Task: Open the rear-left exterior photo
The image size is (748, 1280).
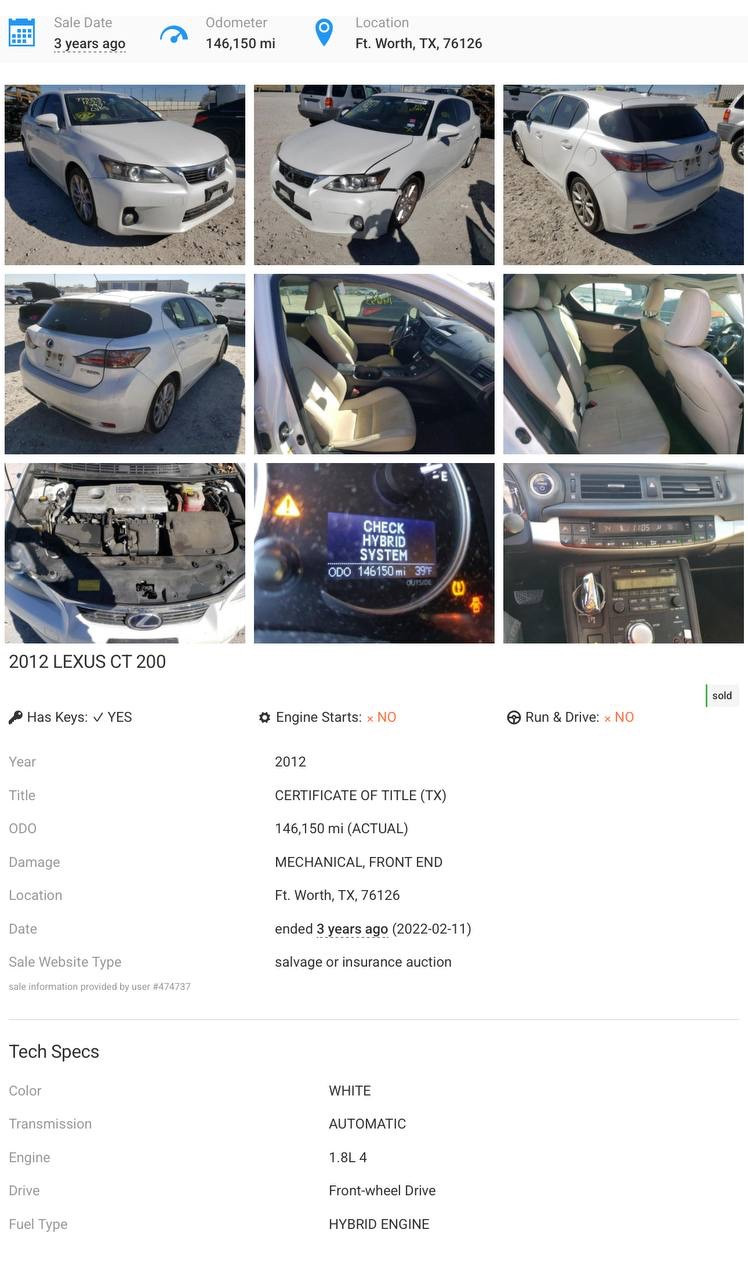Action: (125, 364)
